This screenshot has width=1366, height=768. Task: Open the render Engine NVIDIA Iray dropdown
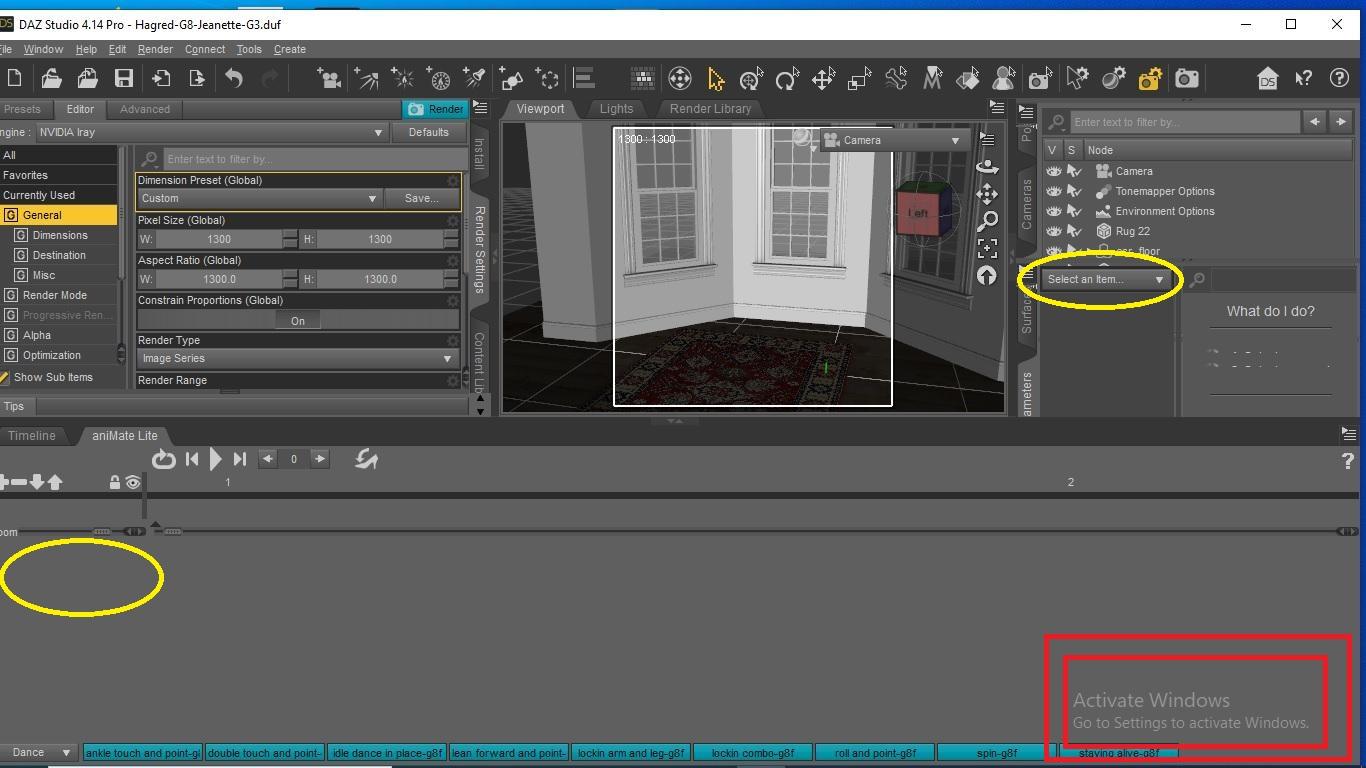point(211,132)
